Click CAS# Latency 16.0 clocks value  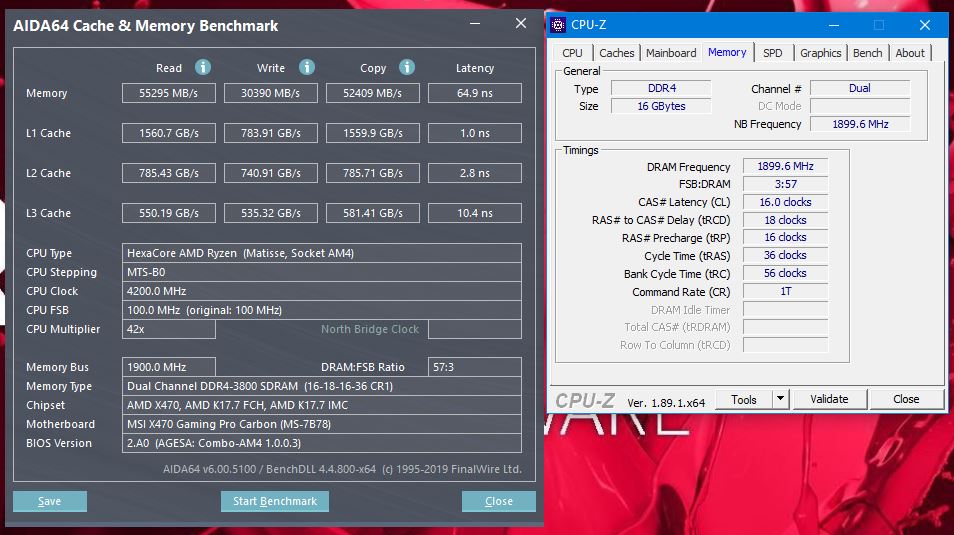point(785,202)
